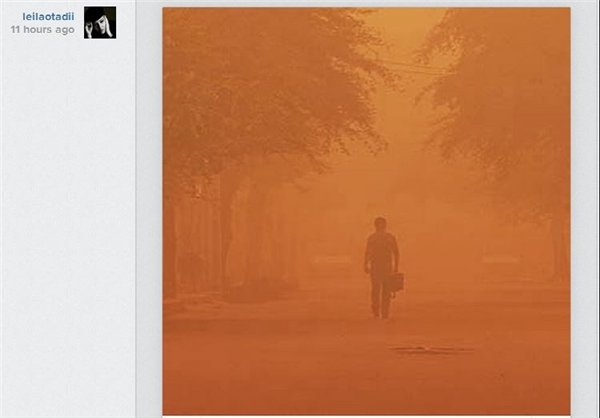Click the dark patch on the dusty road
Screen dimensions: 600x418
(429, 350)
